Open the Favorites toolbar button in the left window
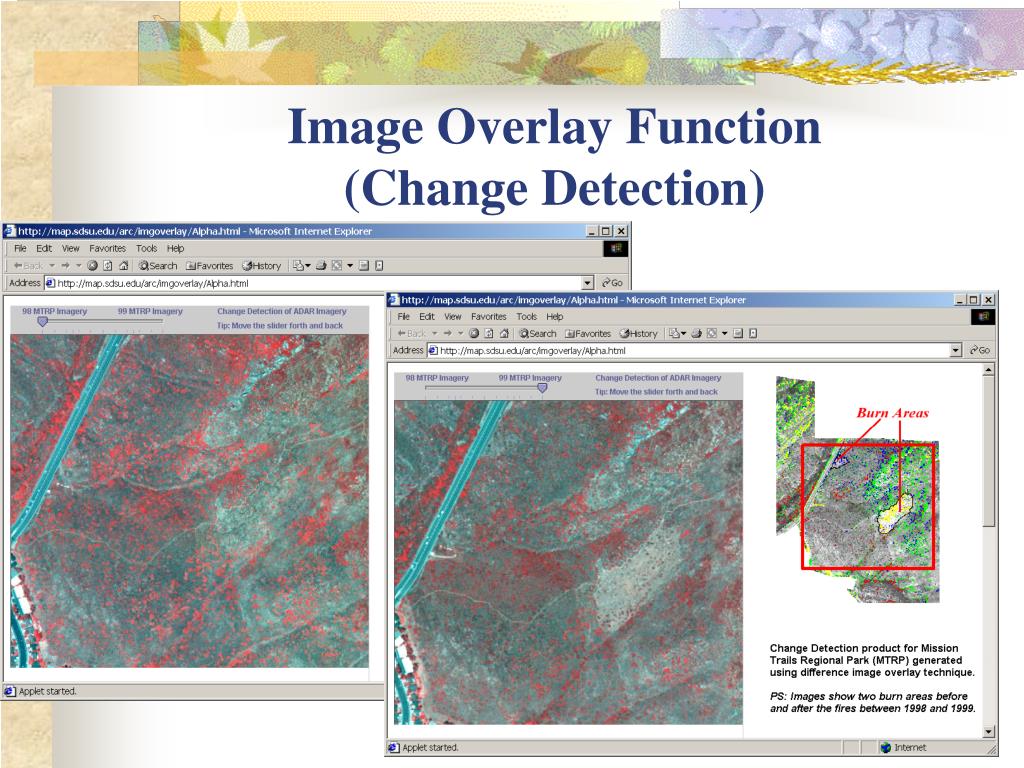Viewport: 1024px width, 768px height. coord(209,266)
